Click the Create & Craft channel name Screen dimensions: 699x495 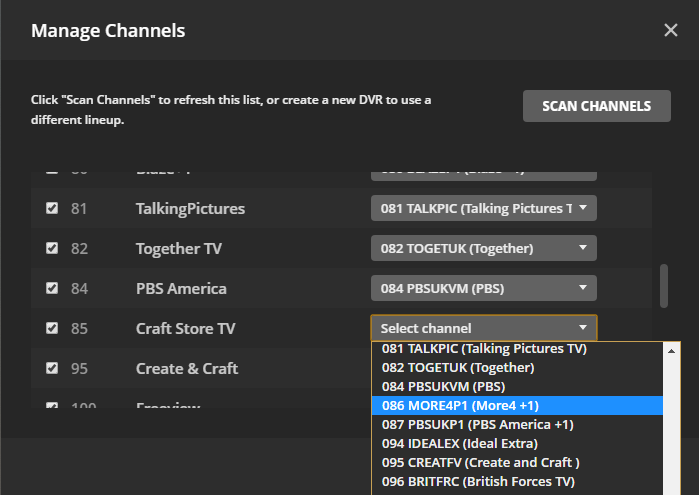[187, 369]
